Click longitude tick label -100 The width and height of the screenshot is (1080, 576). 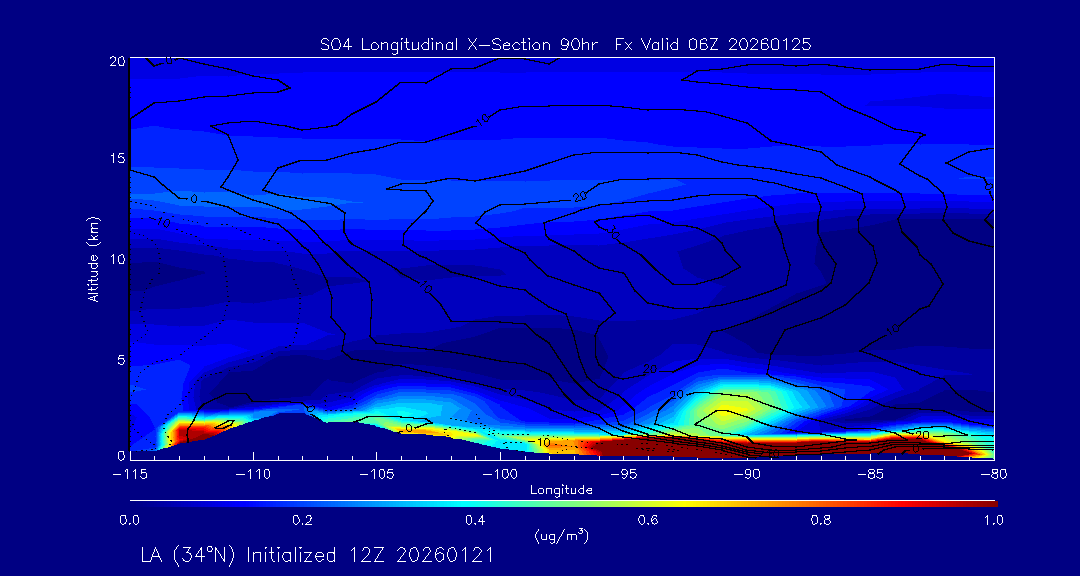coord(499,475)
